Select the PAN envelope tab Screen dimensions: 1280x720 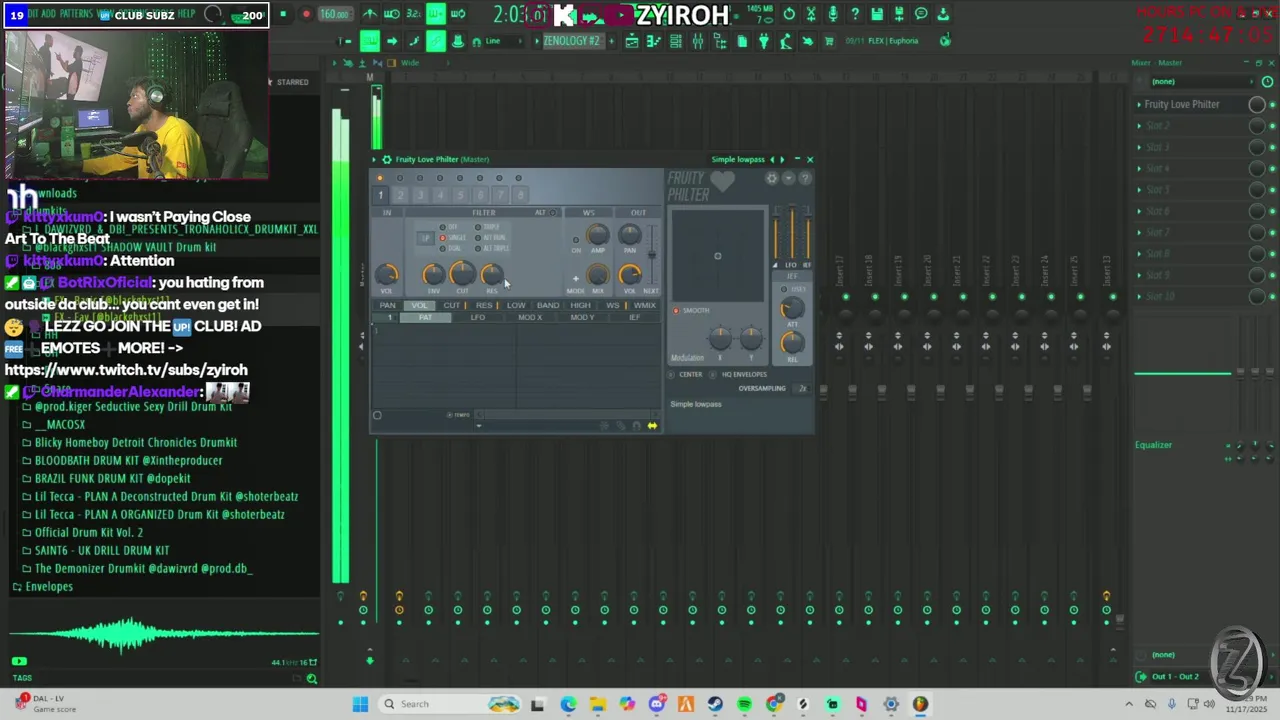pos(387,305)
